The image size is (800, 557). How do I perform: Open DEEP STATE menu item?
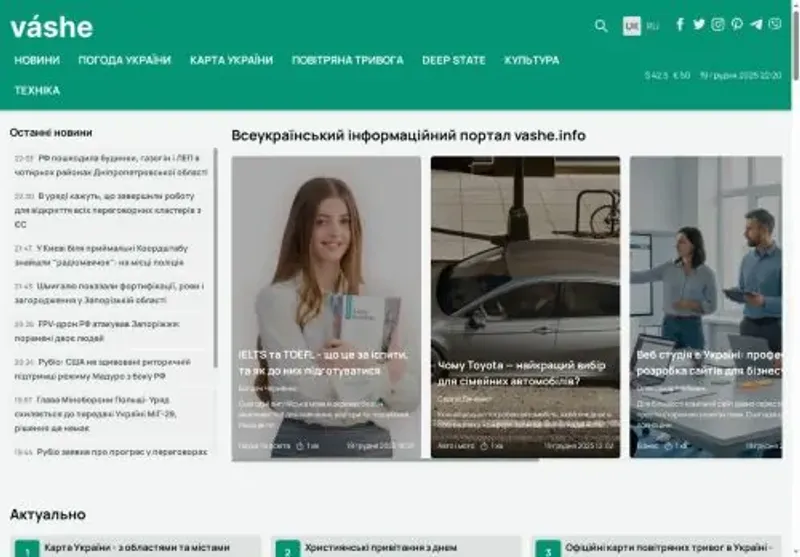454,60
